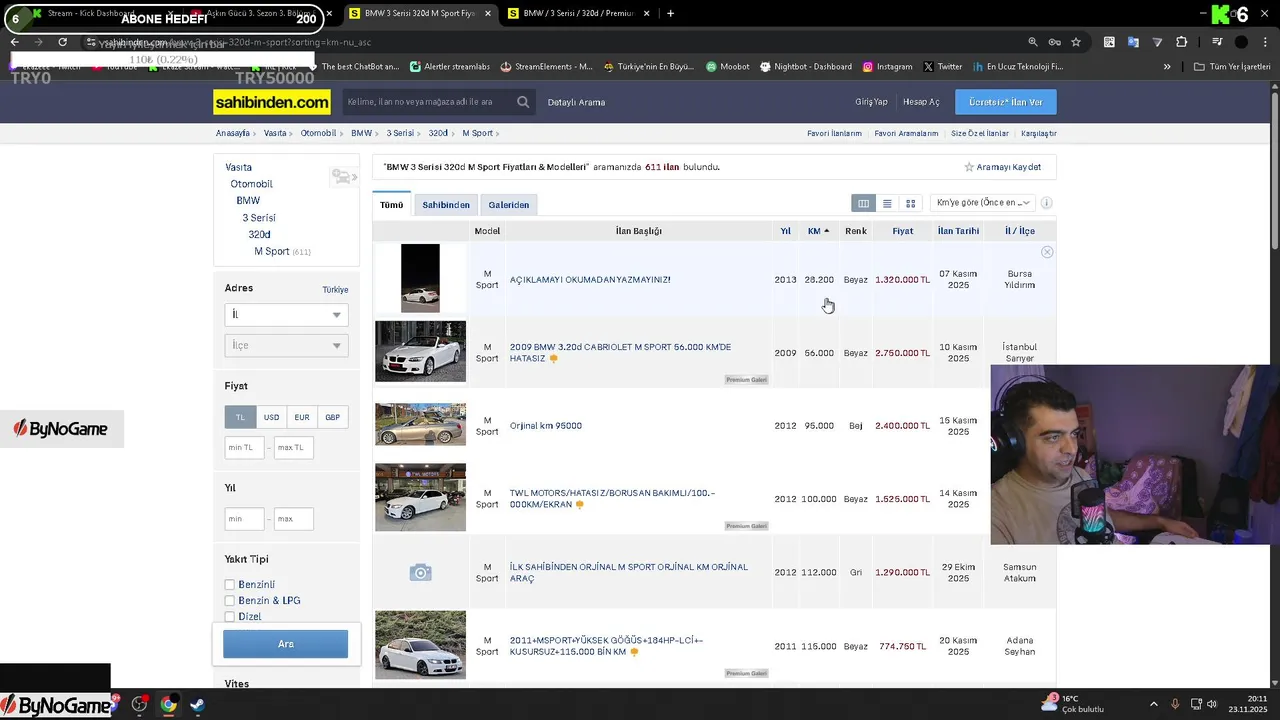This screenshot has width=1280, height=720.
Task: Click the search magnifier icon
Action: 523,102
